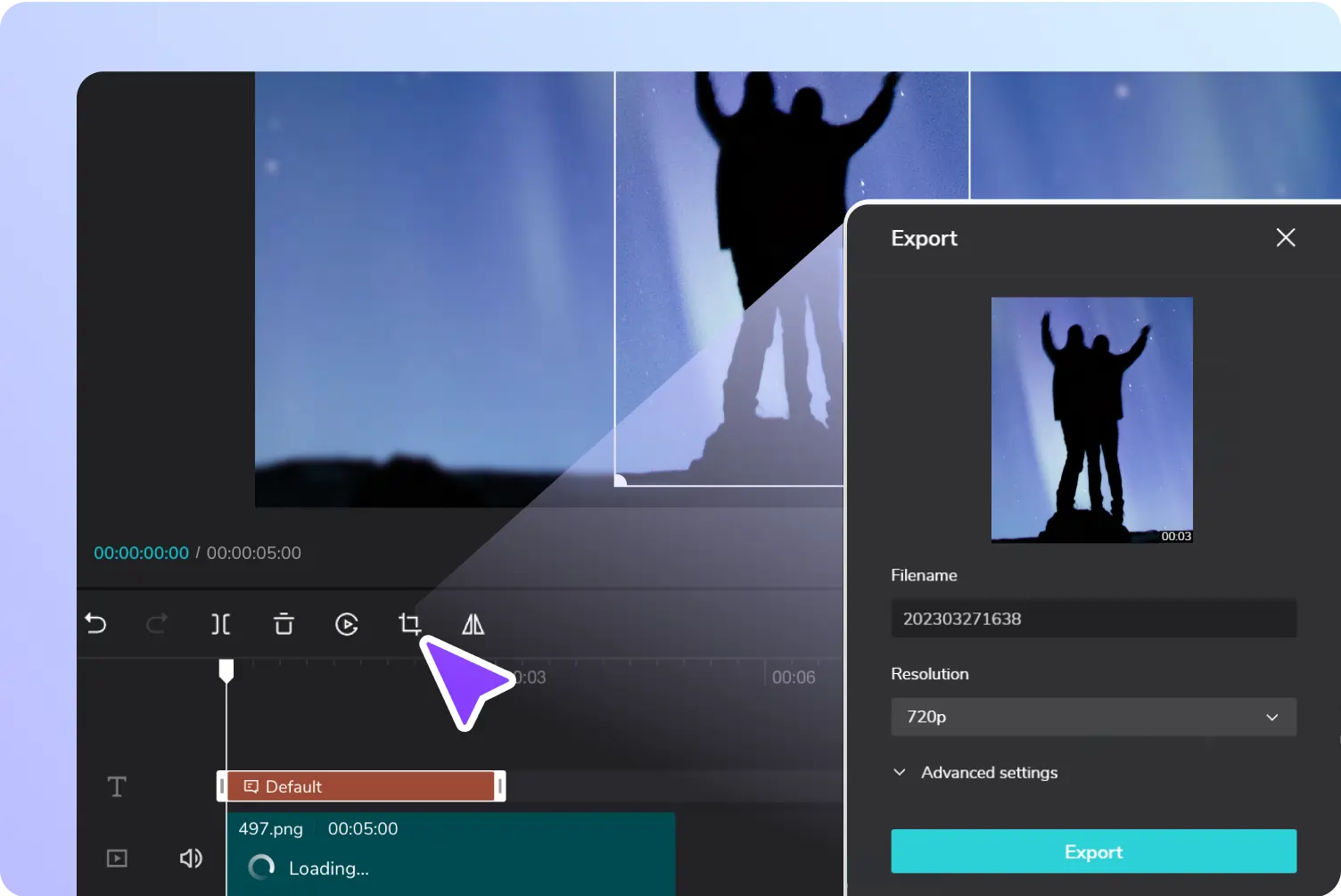Click the Redo arrow icon

(157, 624)
